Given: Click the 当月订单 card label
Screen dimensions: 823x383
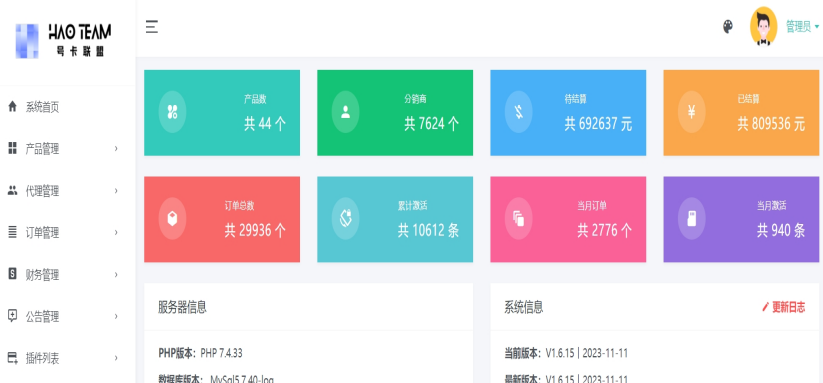Looking at the screenshot, I should pyautogui.click(x=592, y=206).
